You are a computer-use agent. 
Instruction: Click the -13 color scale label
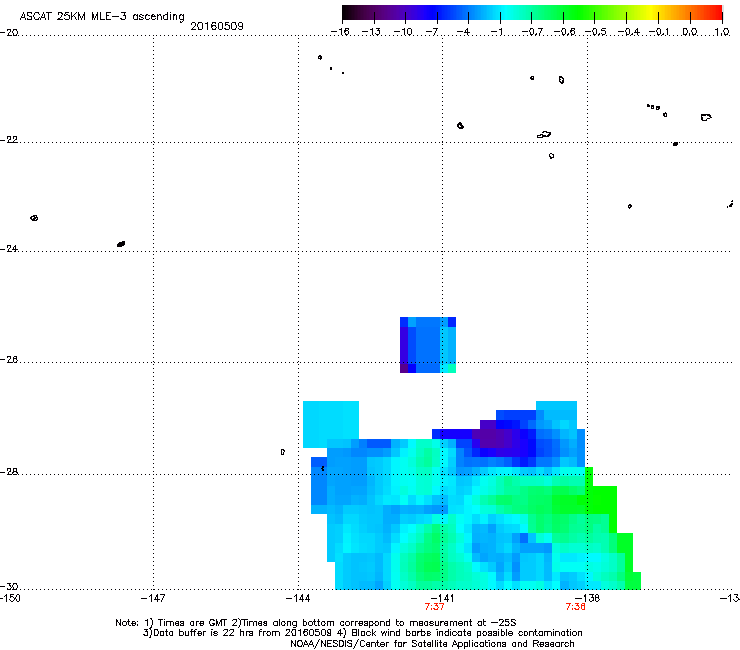pos(371,32)
